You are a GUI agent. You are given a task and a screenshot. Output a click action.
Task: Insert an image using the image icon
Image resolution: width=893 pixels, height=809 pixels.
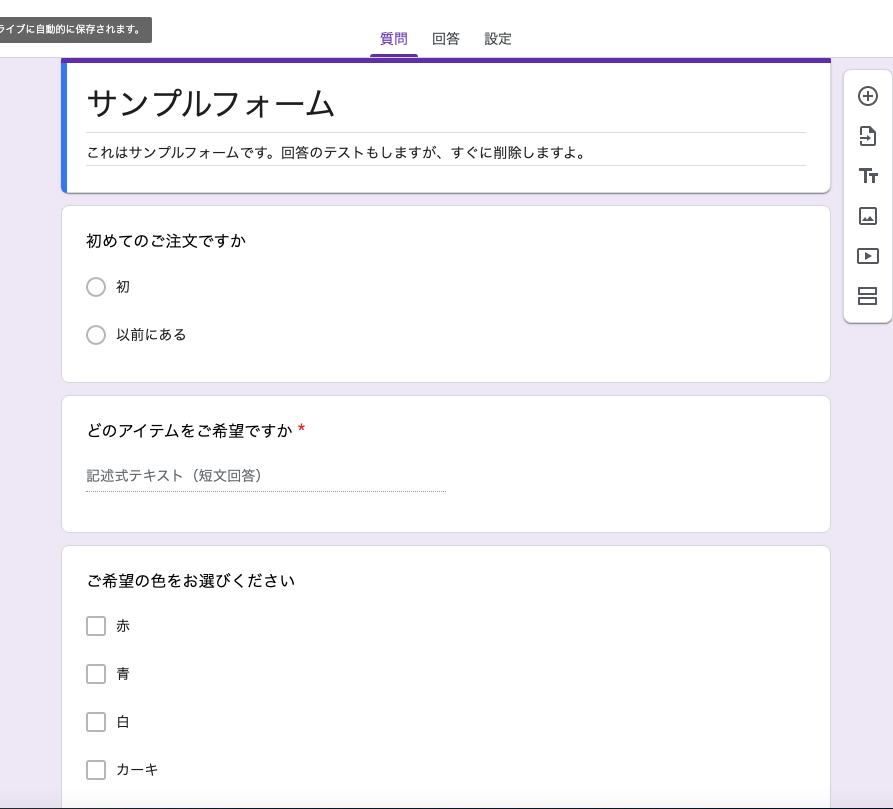[x=866, y=216]
